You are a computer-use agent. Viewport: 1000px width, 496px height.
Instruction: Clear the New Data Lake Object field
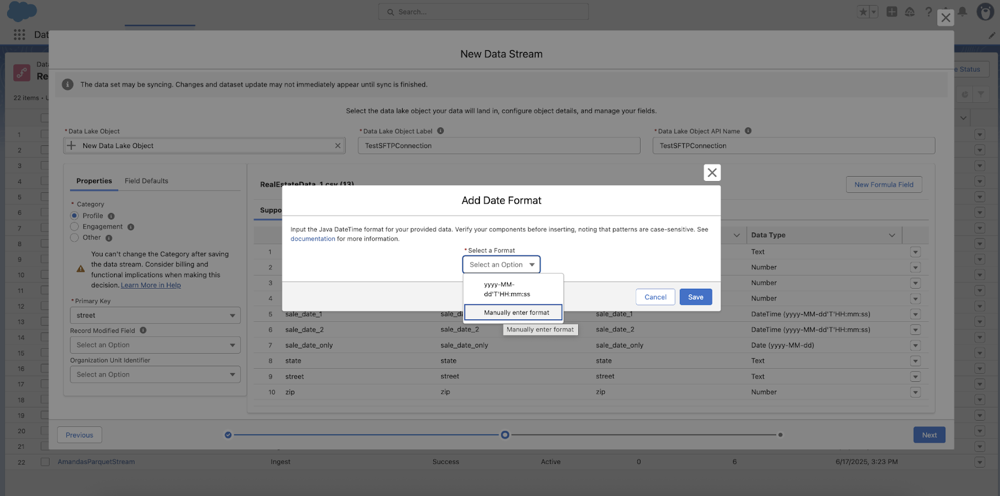click(338, 146)
